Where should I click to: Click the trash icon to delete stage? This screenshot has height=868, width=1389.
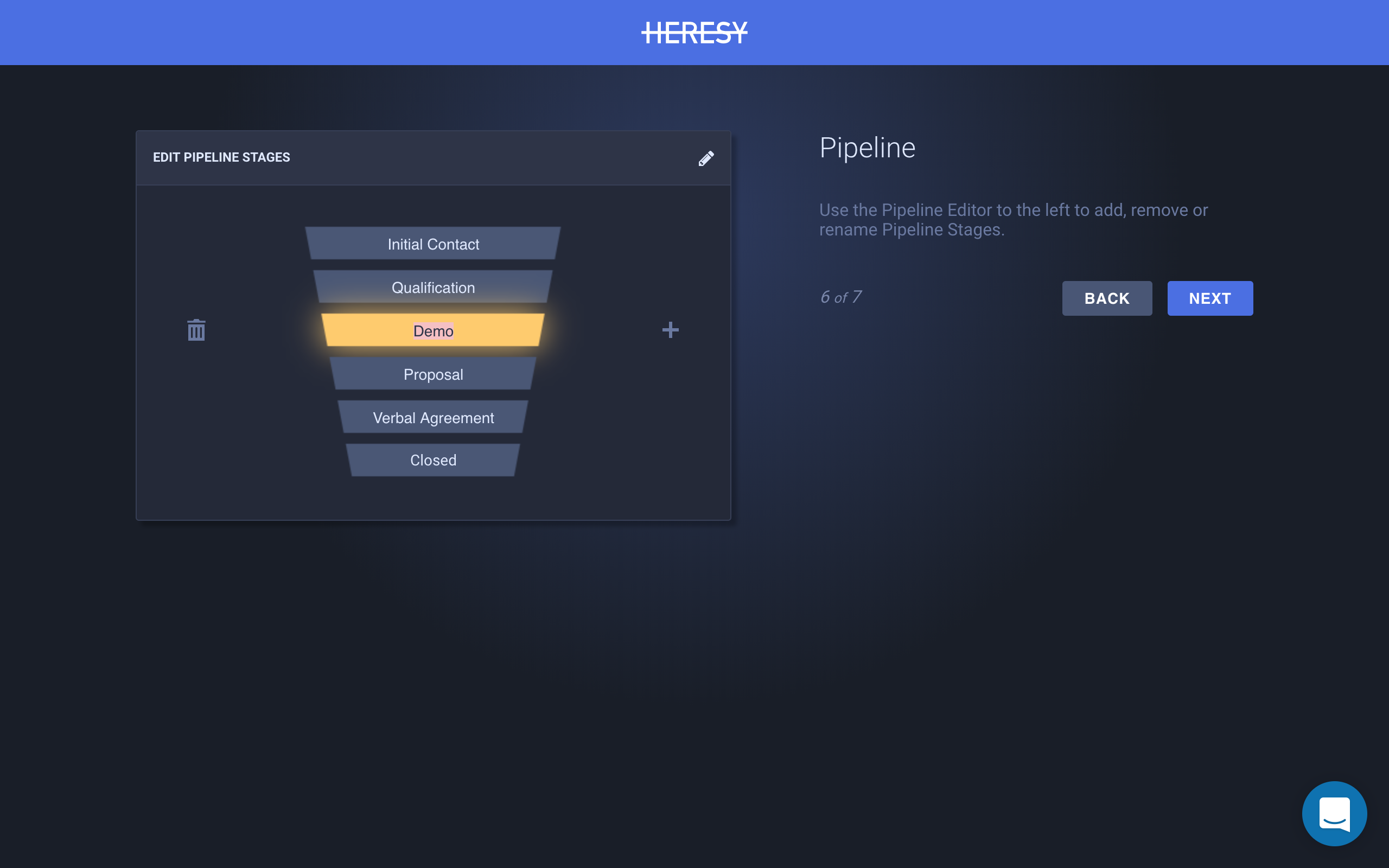[196, 330]
